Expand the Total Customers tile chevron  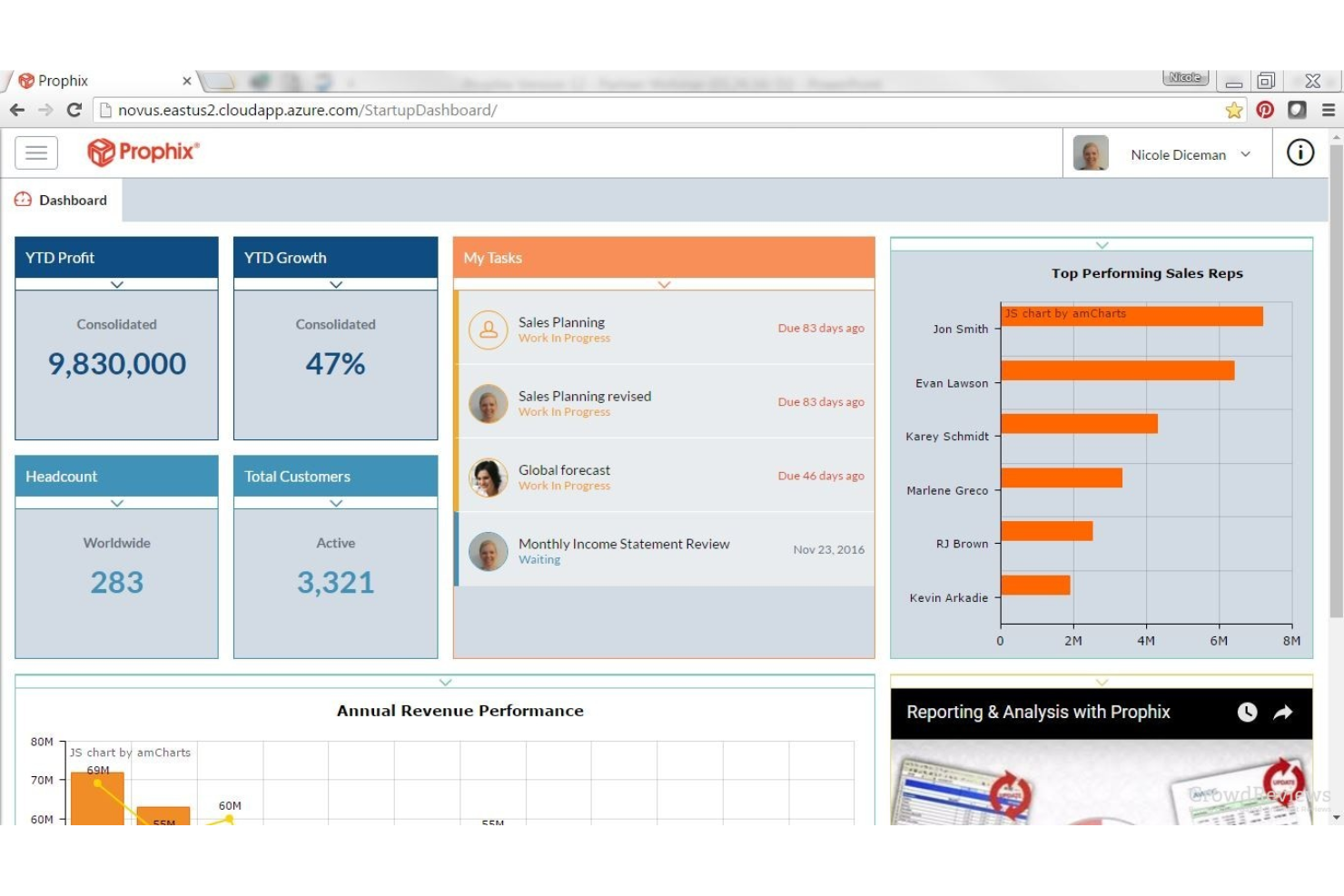tap(336, 503)
